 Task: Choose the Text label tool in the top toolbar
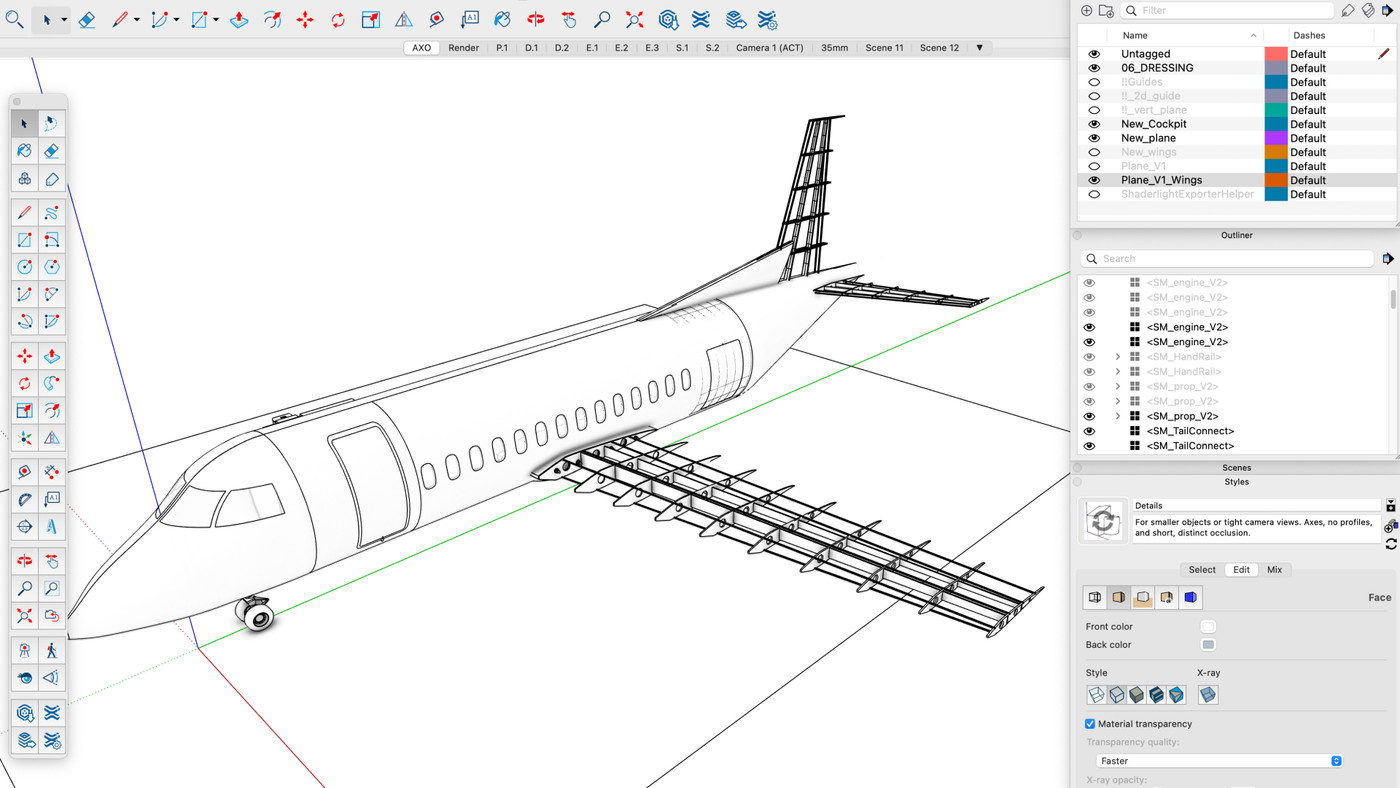(470, 20)
